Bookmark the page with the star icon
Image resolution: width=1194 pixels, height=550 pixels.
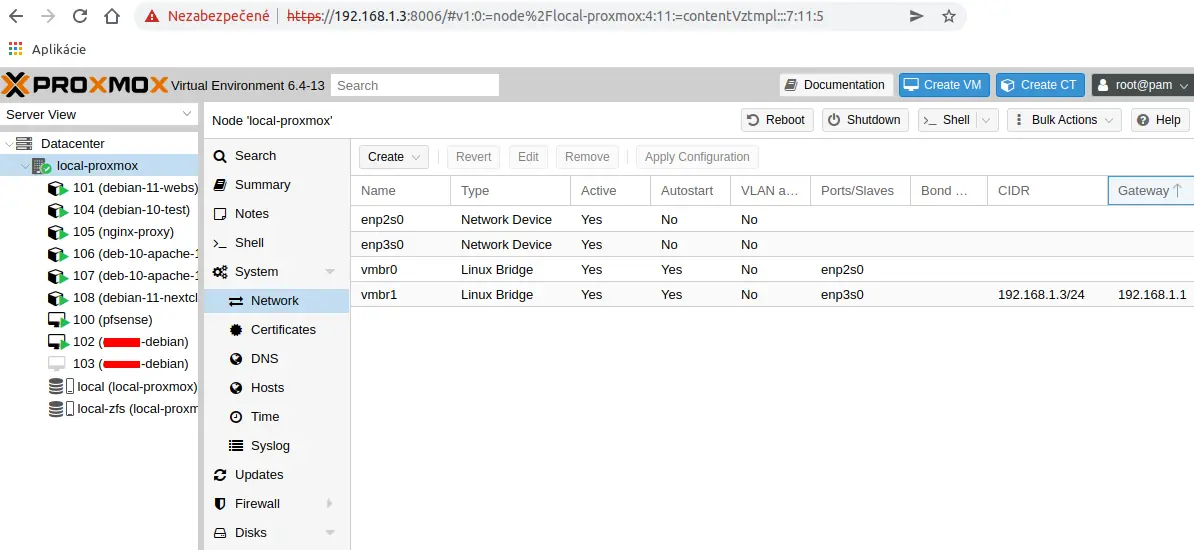[x=949, y=16]
